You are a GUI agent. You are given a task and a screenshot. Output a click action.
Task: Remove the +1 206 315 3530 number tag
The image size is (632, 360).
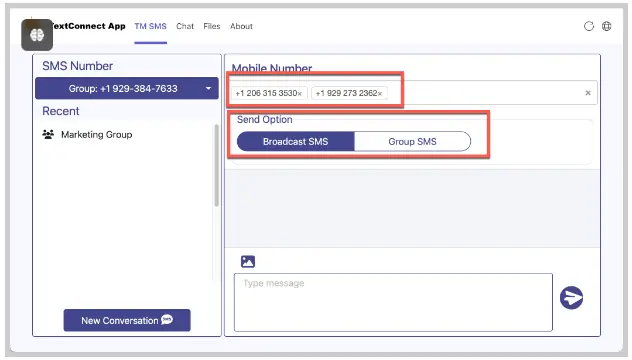click(x=299, y=94)
